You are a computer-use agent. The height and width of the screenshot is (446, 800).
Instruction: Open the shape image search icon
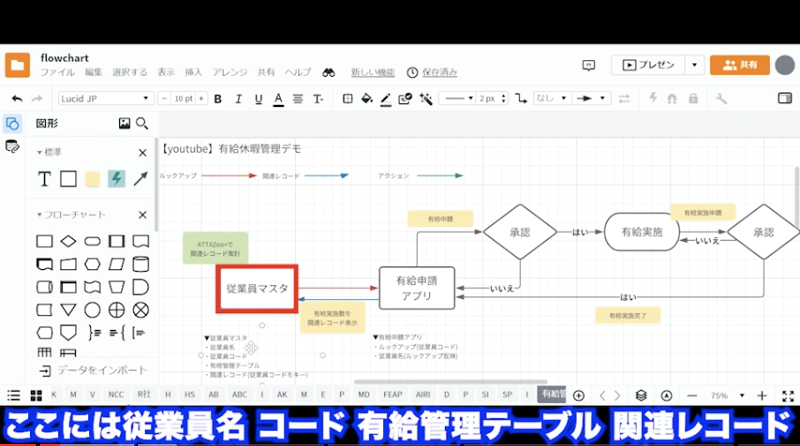124,124
